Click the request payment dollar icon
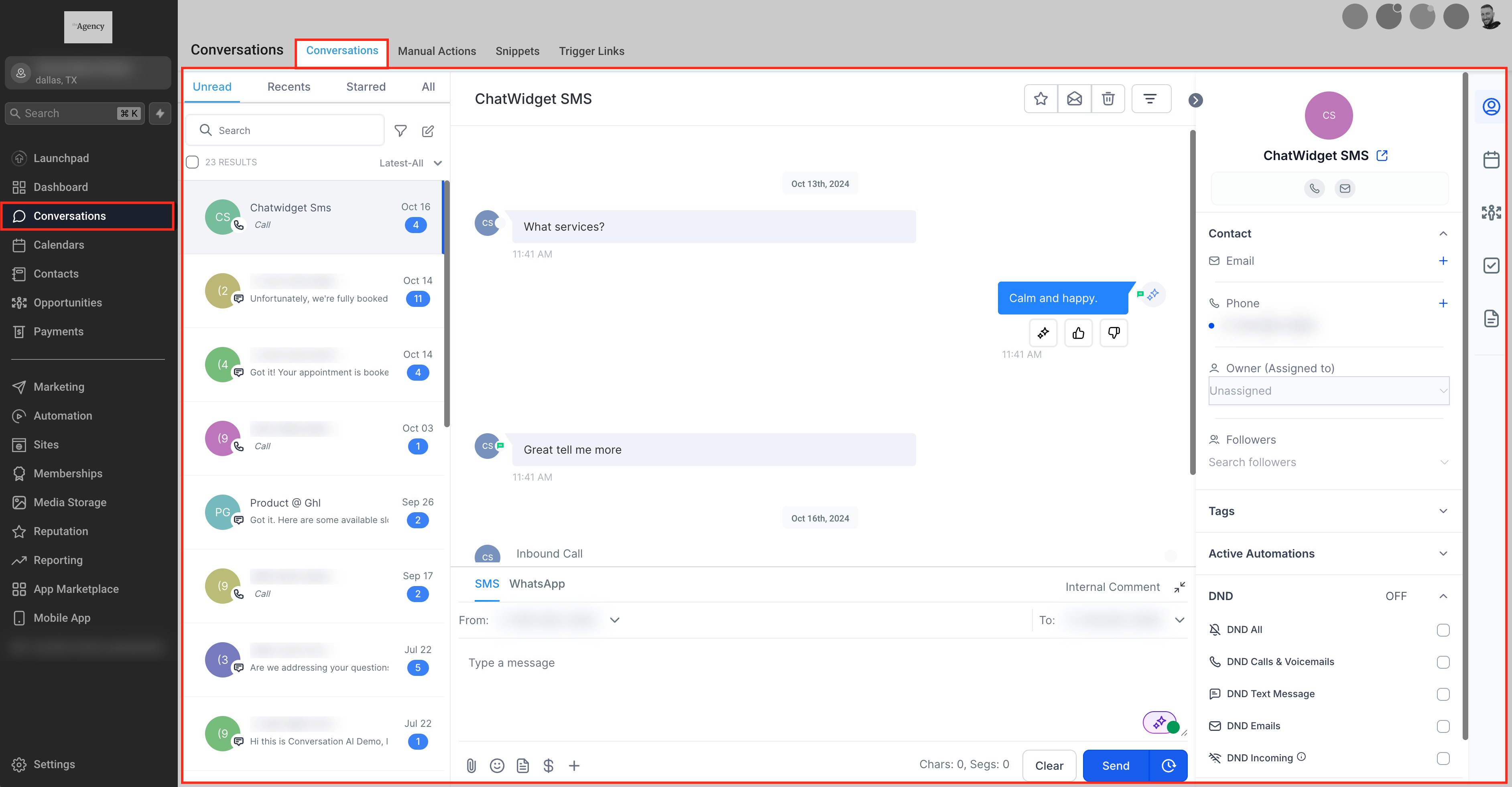The image size is (1512, 787). click(548, 765)
